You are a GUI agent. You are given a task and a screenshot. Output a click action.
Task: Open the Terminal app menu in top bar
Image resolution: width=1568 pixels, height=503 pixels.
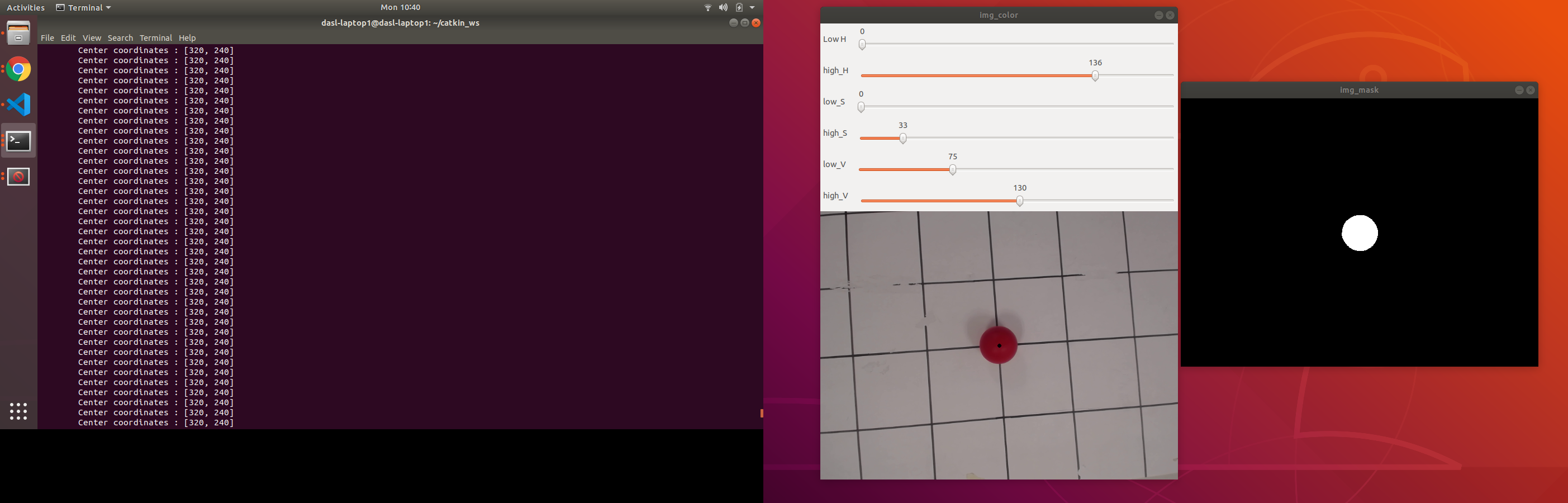(x=83, y=7)
